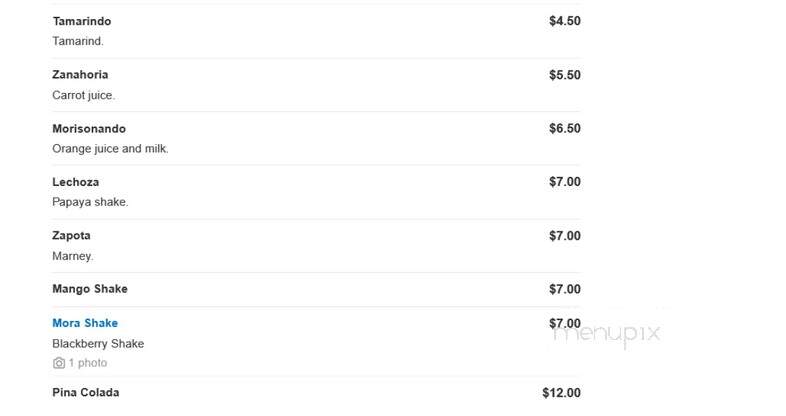This screenshot has height=416, width=786.
Task: View the 1 photo link
Action: 88,363
